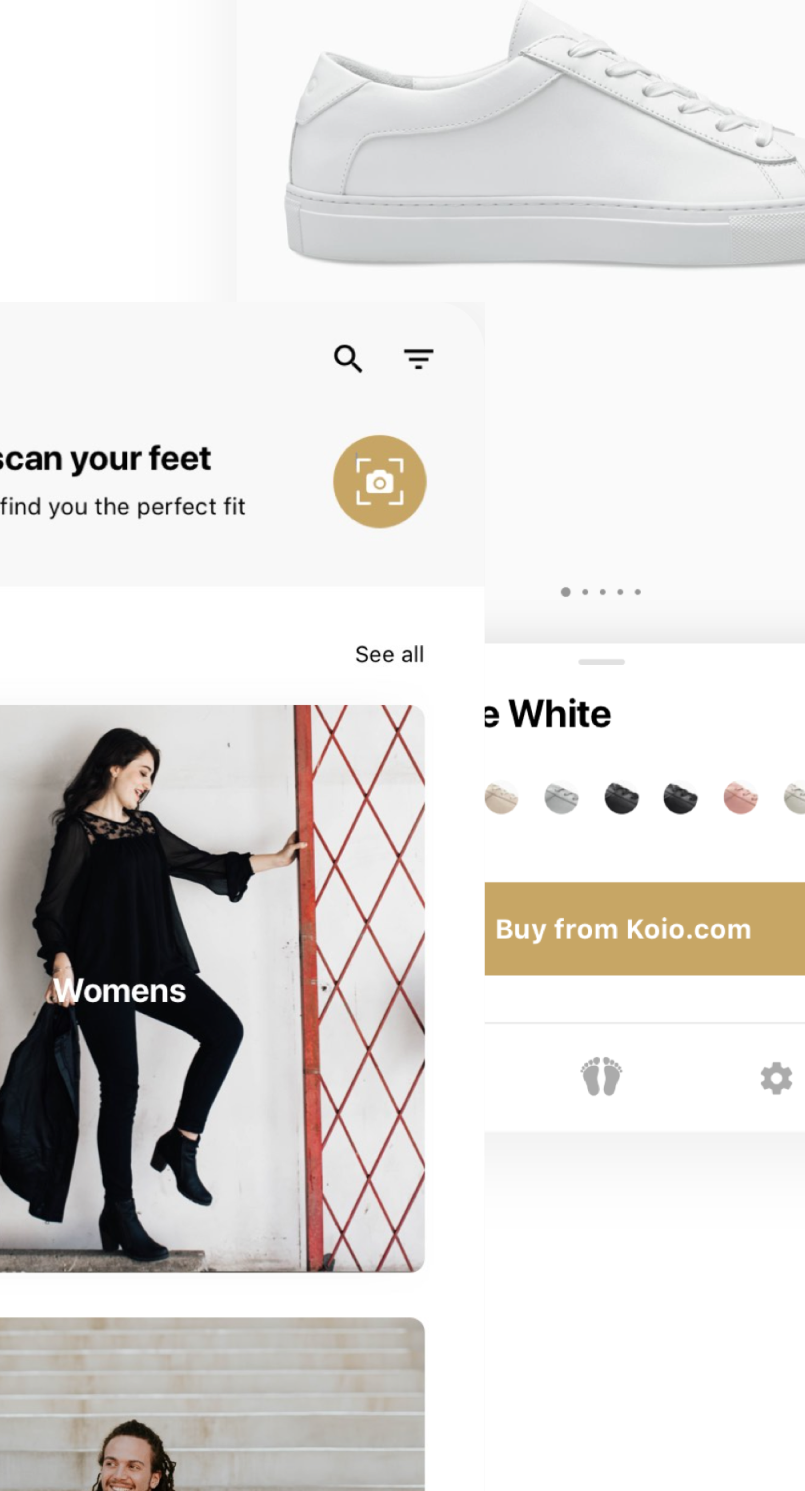Choose the first black shoe swatch

click(621, 798)
